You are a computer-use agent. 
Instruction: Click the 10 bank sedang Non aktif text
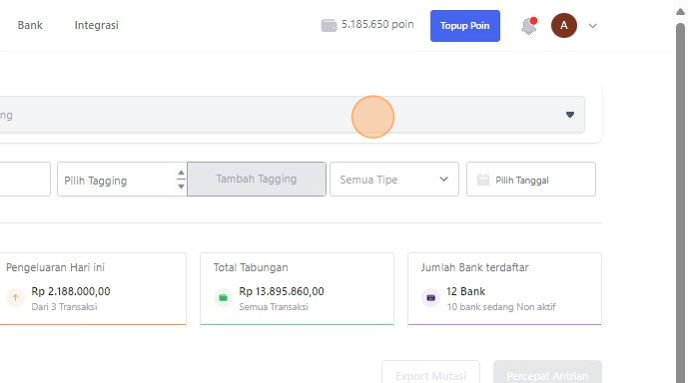coord(501,307)
